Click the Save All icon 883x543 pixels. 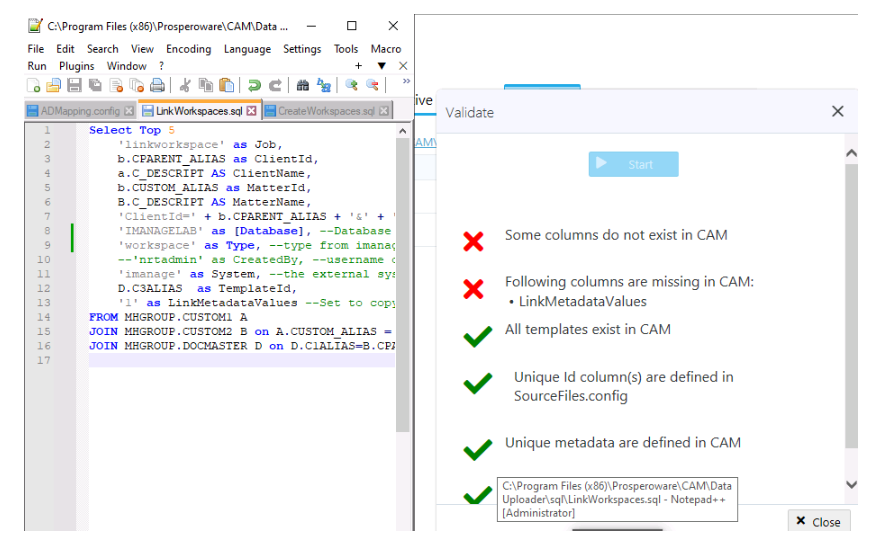click(95, 85)
